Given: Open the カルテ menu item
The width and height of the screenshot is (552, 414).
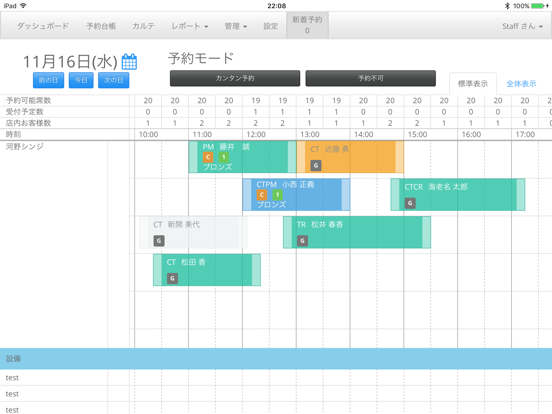Looking at the screenshot, I should 143,26.
